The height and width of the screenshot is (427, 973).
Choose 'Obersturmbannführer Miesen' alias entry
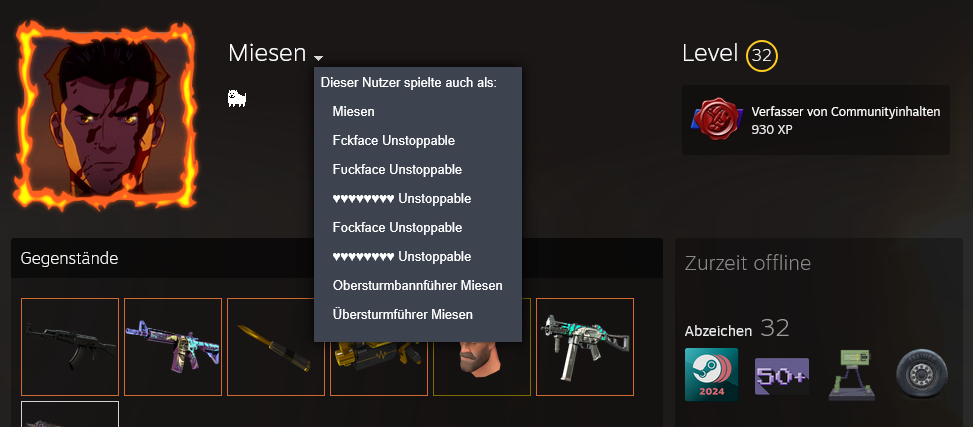click(x=418, y=285)
